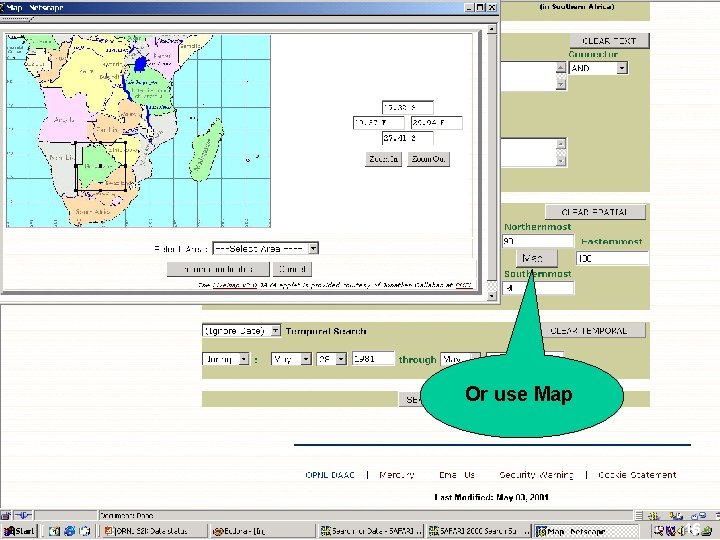The image size is (720, 540).
Task: Click the Map button in spatial search
Action: pos(537,259)
